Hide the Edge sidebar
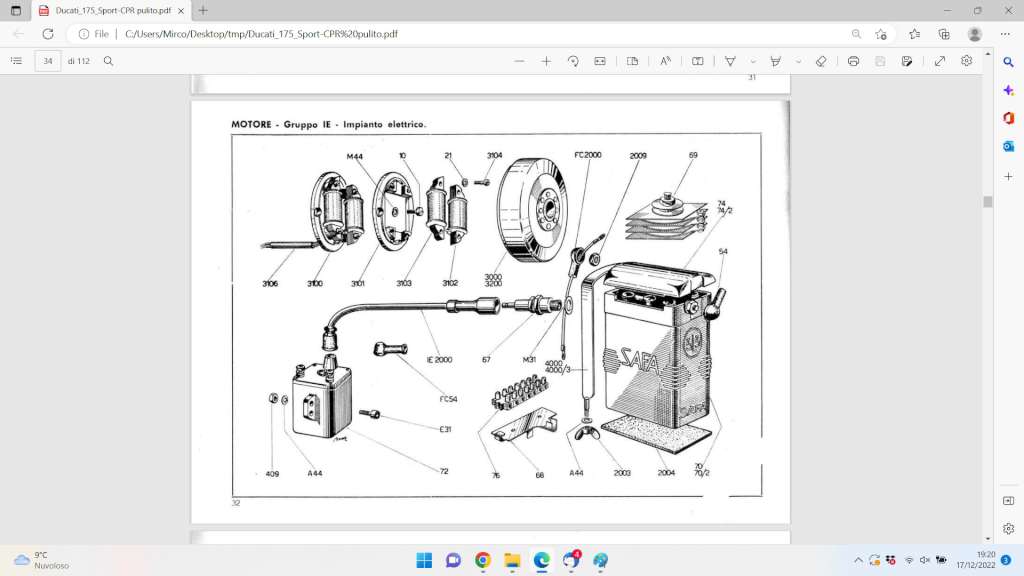This screenshot has width=1024, height=576. (1008, 501)
